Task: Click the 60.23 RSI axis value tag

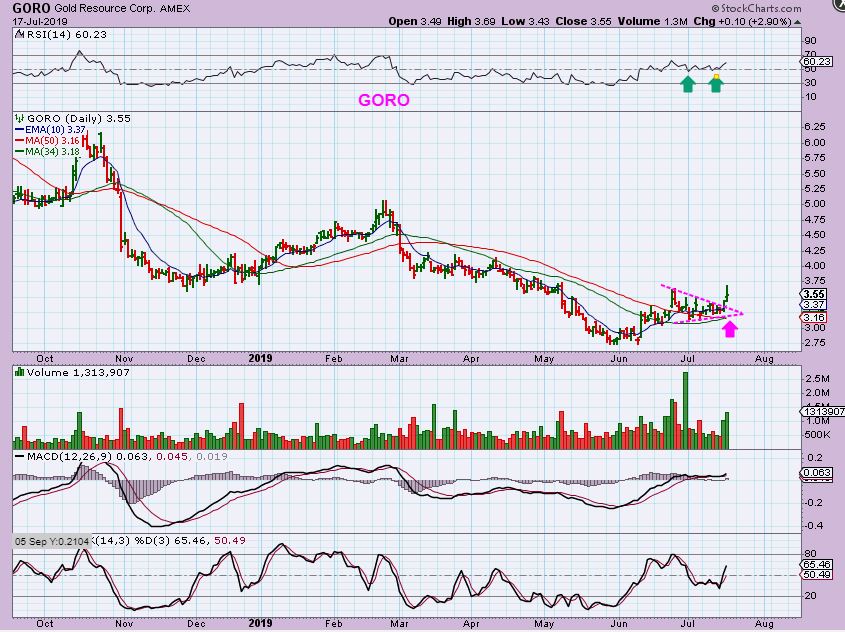Action: point(816,61)
